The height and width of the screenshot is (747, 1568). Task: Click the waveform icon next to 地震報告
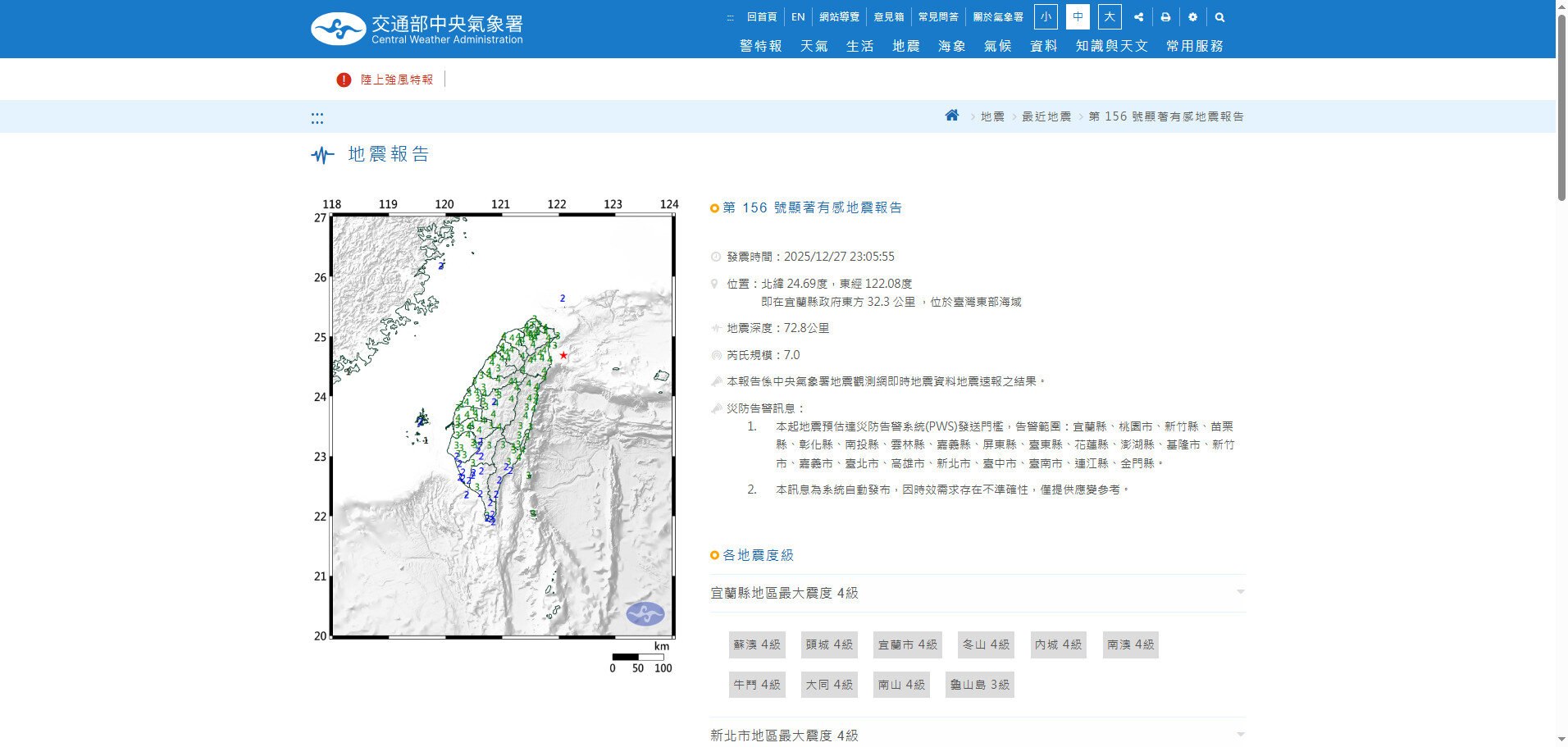322,155
